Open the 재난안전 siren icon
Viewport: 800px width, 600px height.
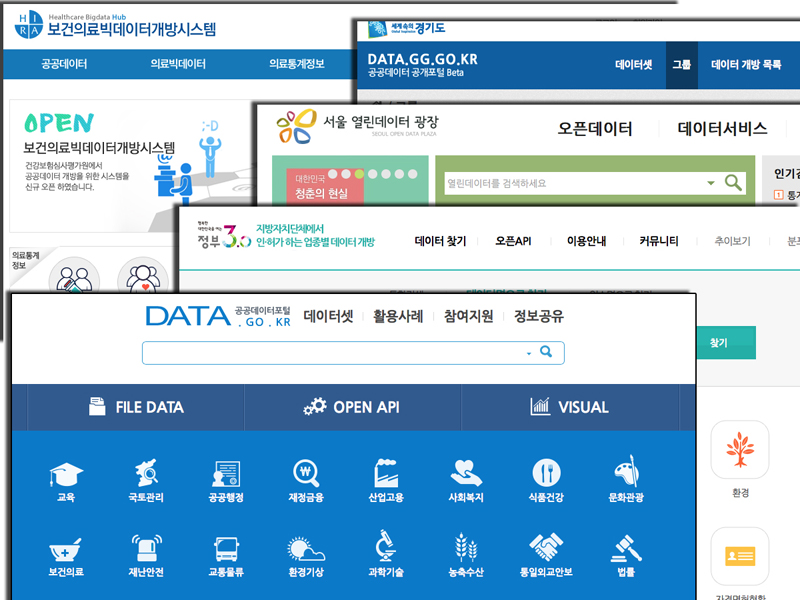[x=146, y=548]
